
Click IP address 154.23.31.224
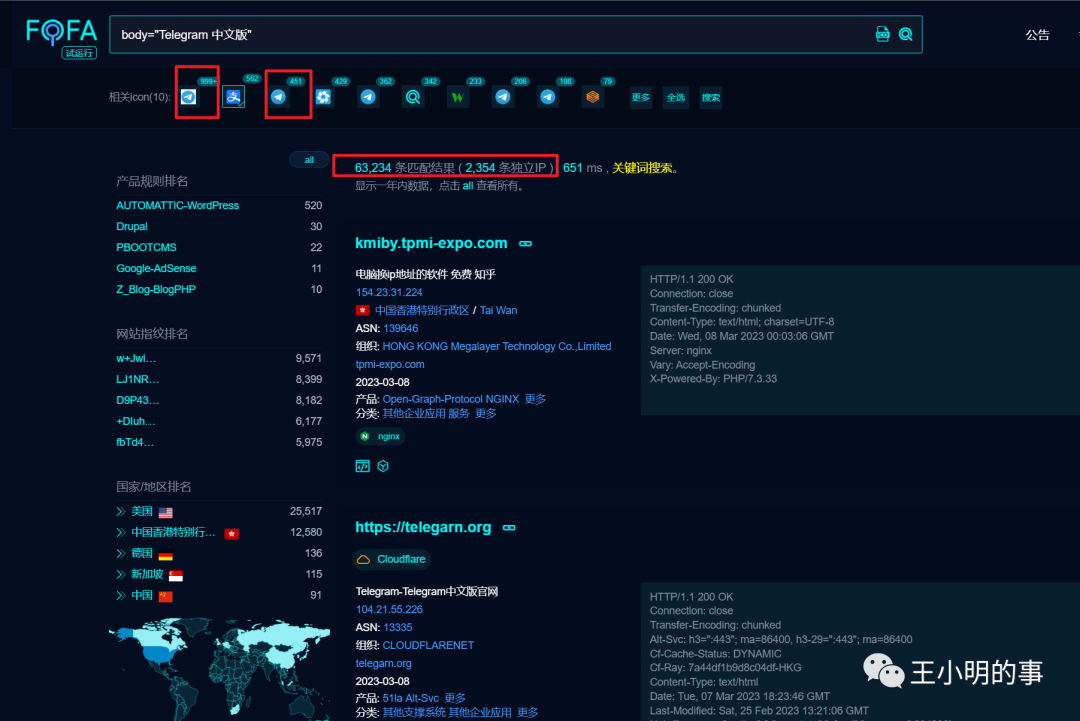(389, 292)
